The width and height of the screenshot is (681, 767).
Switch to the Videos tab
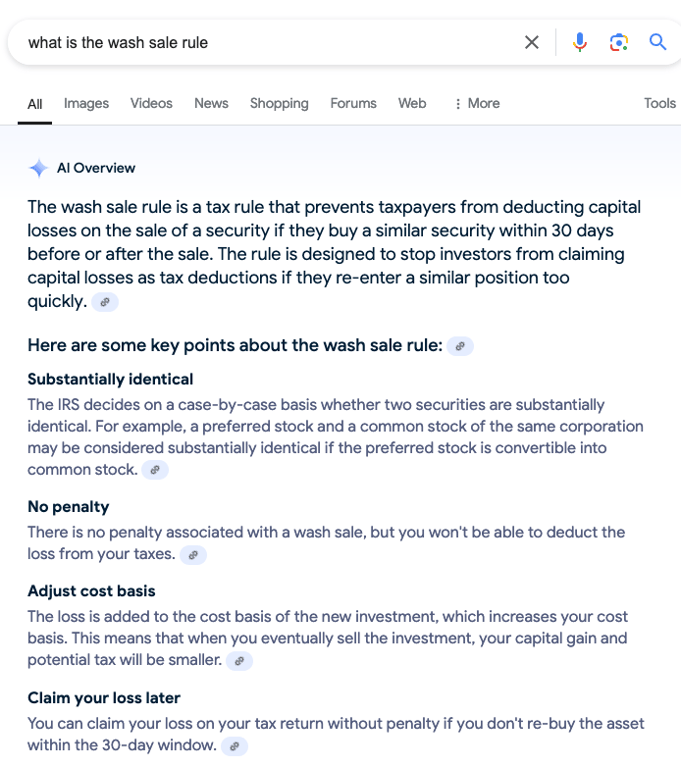coord(151,104)
